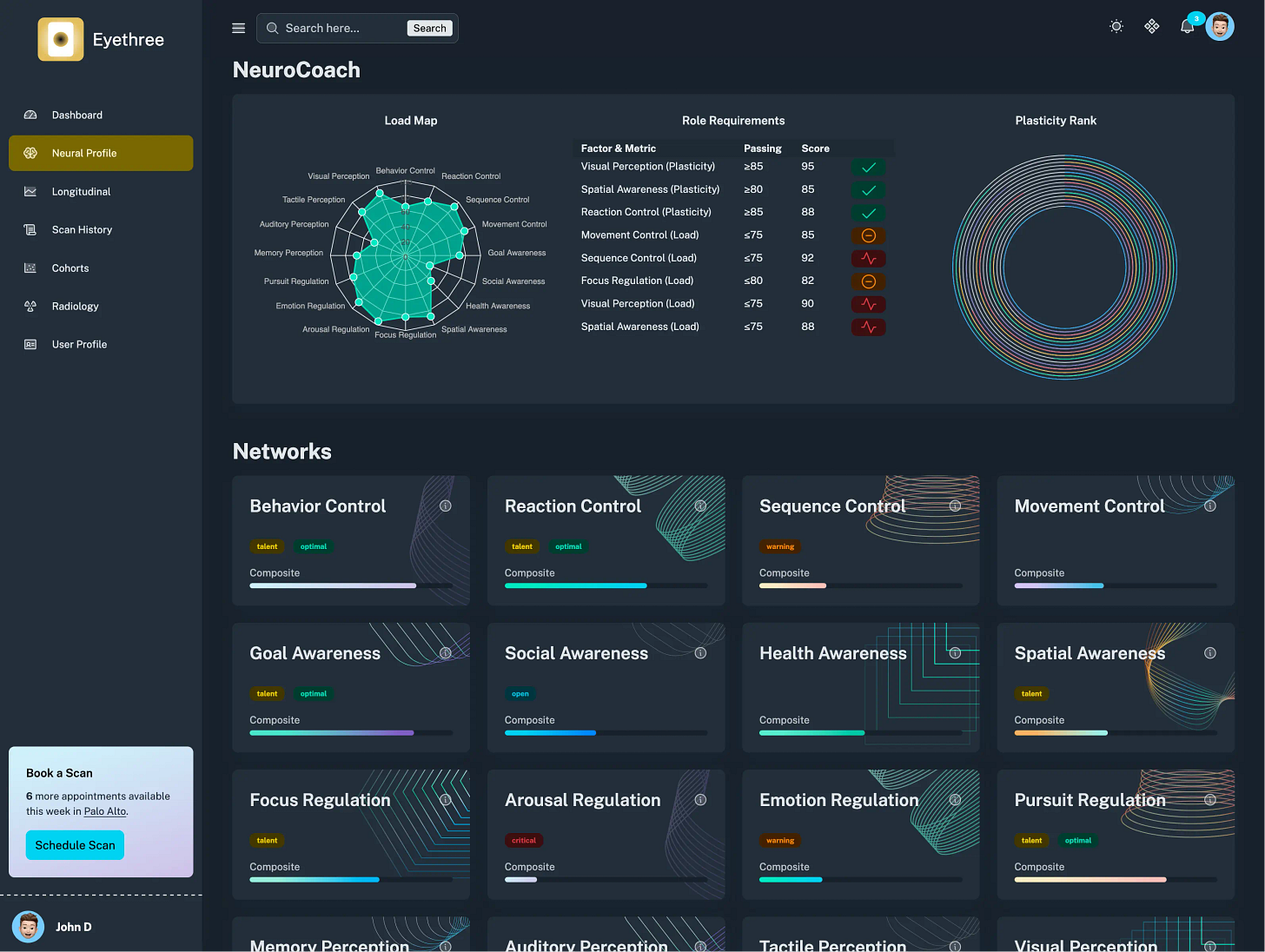Image resolution: width=1265 pixels, height=952 pixels.
Task: Open the Palo Alto link
Action: tap(104, 811)
